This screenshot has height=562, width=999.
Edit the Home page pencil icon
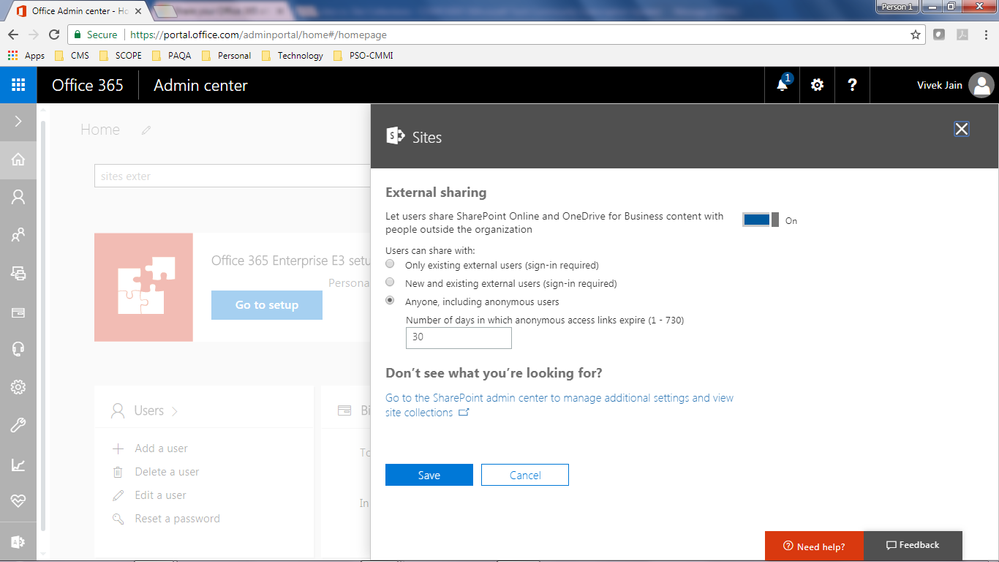[146, 130]
